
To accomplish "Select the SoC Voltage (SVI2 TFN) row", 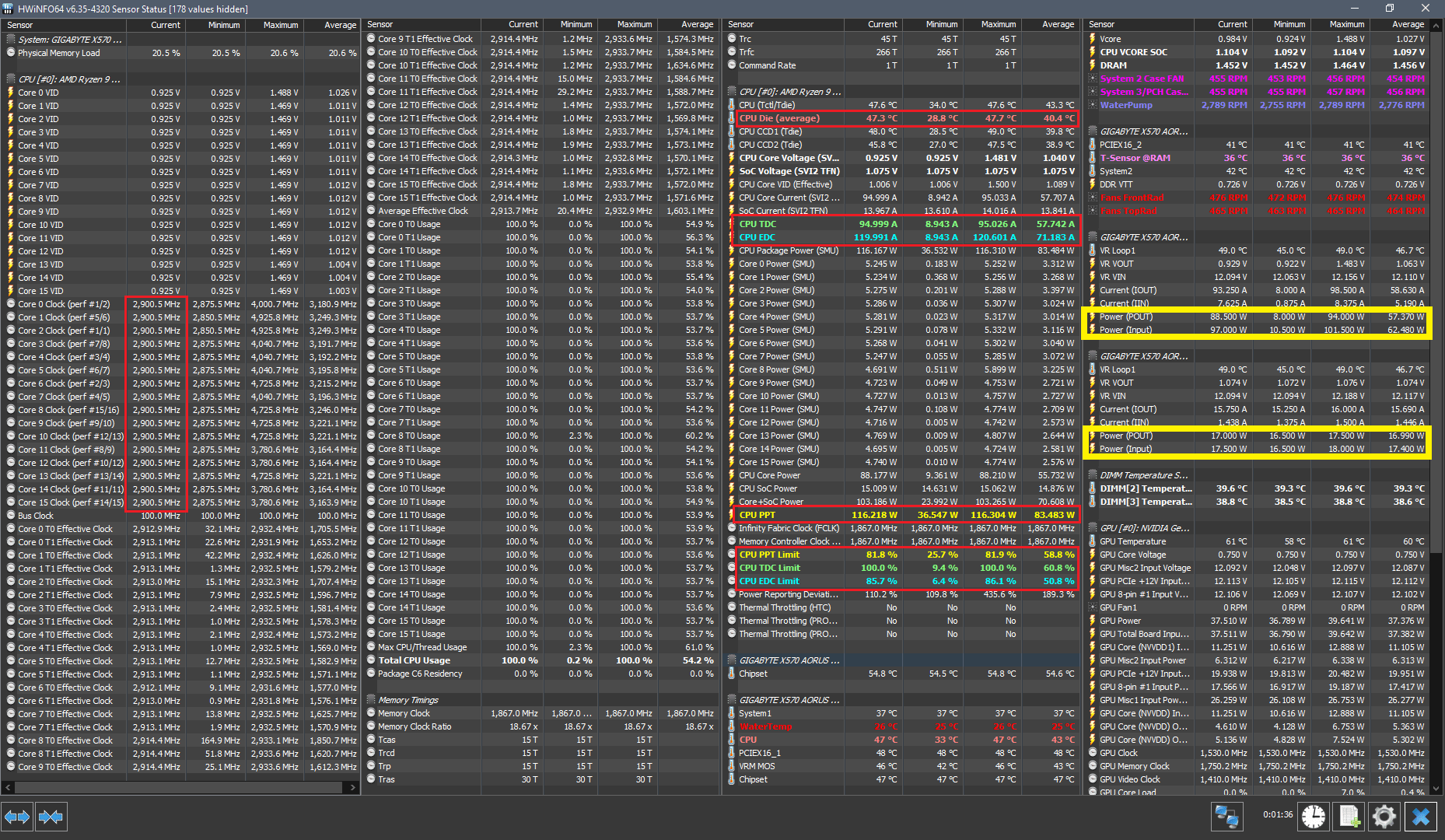I will [902, 171].
